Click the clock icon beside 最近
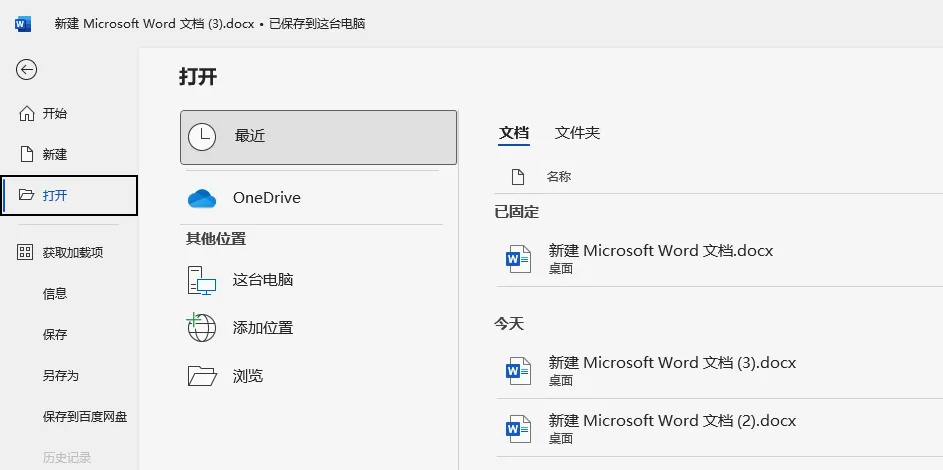 (x=202, y=137)
